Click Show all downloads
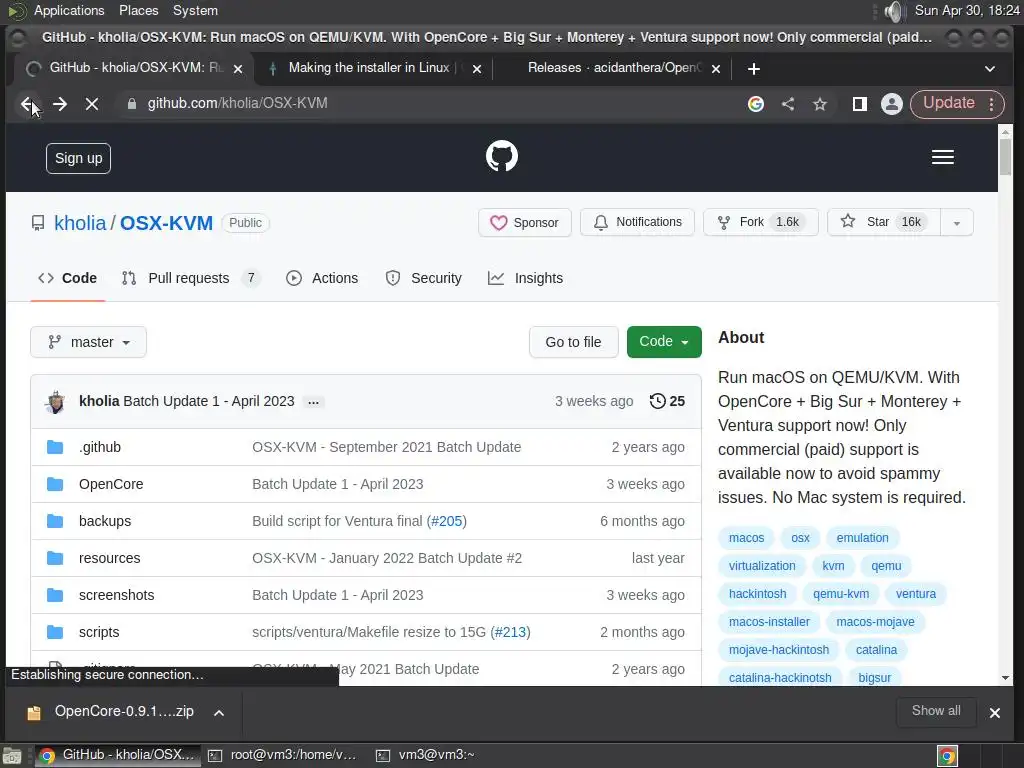Viewport: 1024px width, 768px height. [936, 711]
